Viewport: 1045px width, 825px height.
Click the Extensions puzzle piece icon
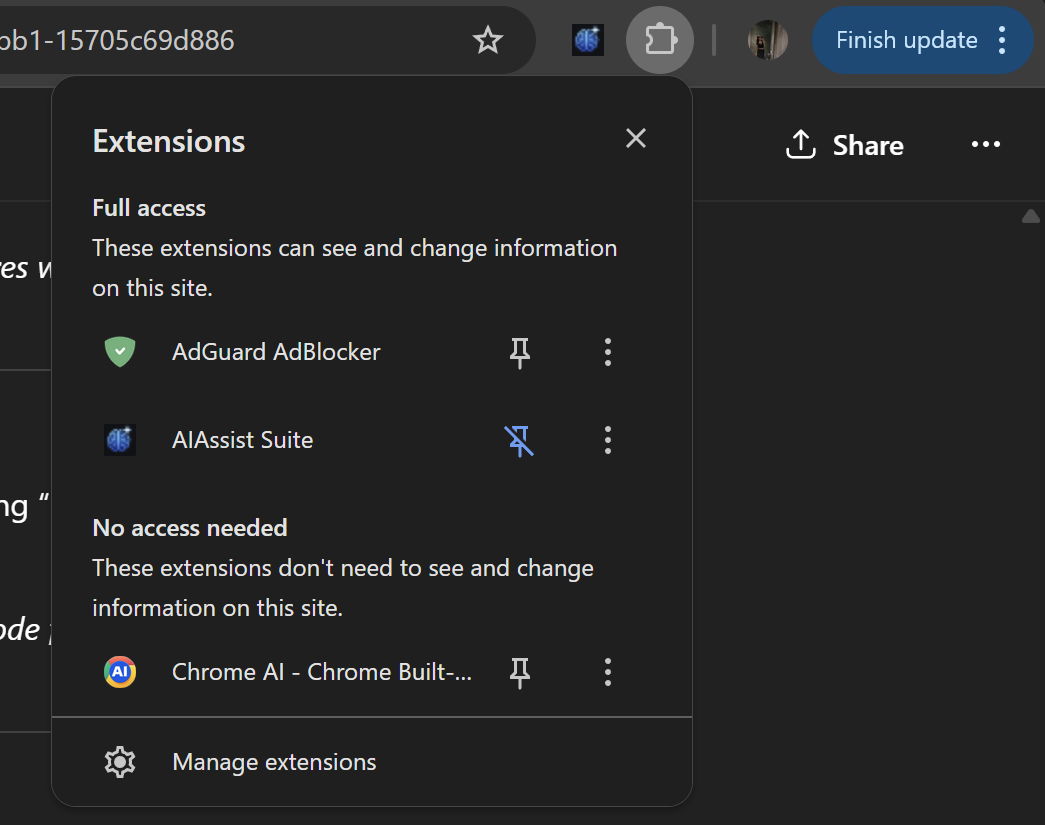coord(660,40)
